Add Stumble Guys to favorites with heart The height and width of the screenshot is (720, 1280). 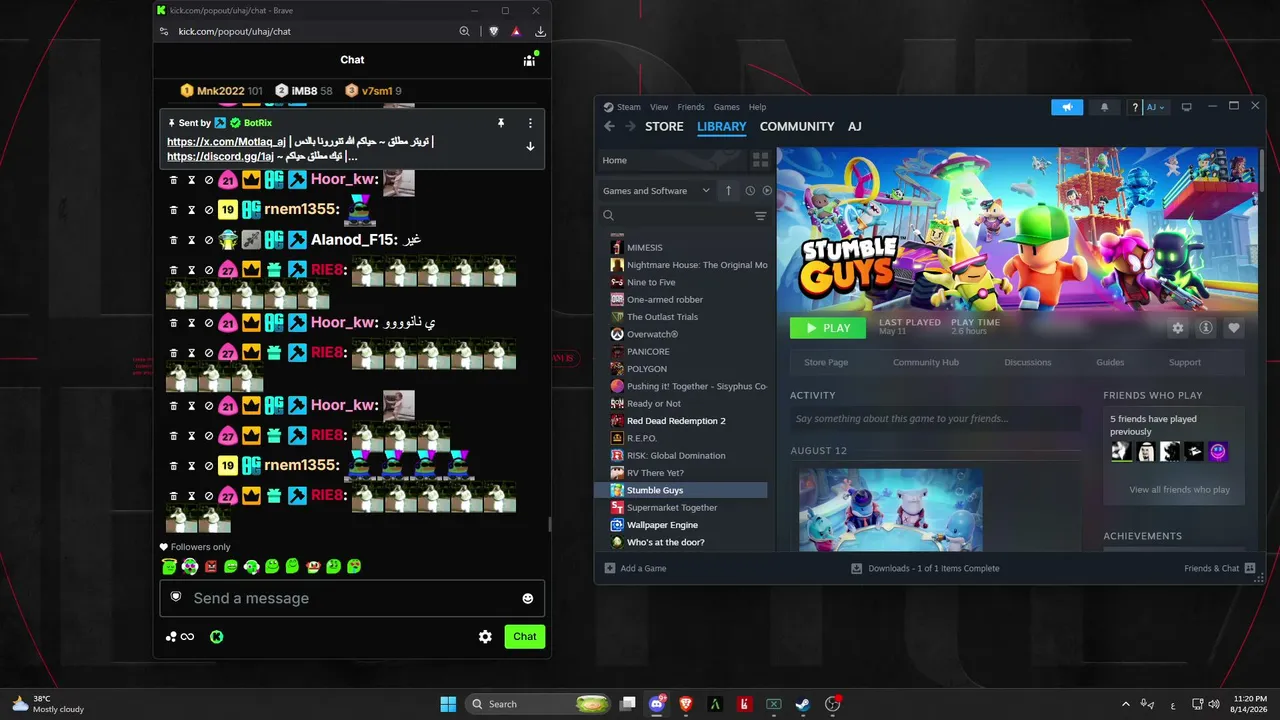tap(1234, 328)
